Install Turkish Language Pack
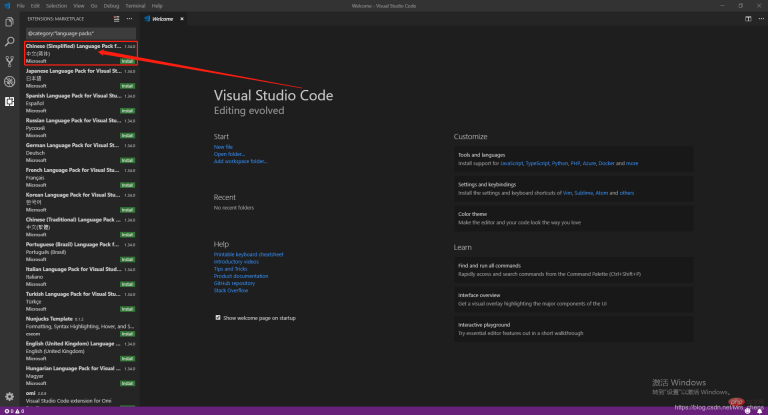Screen dimensions: 768x415 [127, 309]
